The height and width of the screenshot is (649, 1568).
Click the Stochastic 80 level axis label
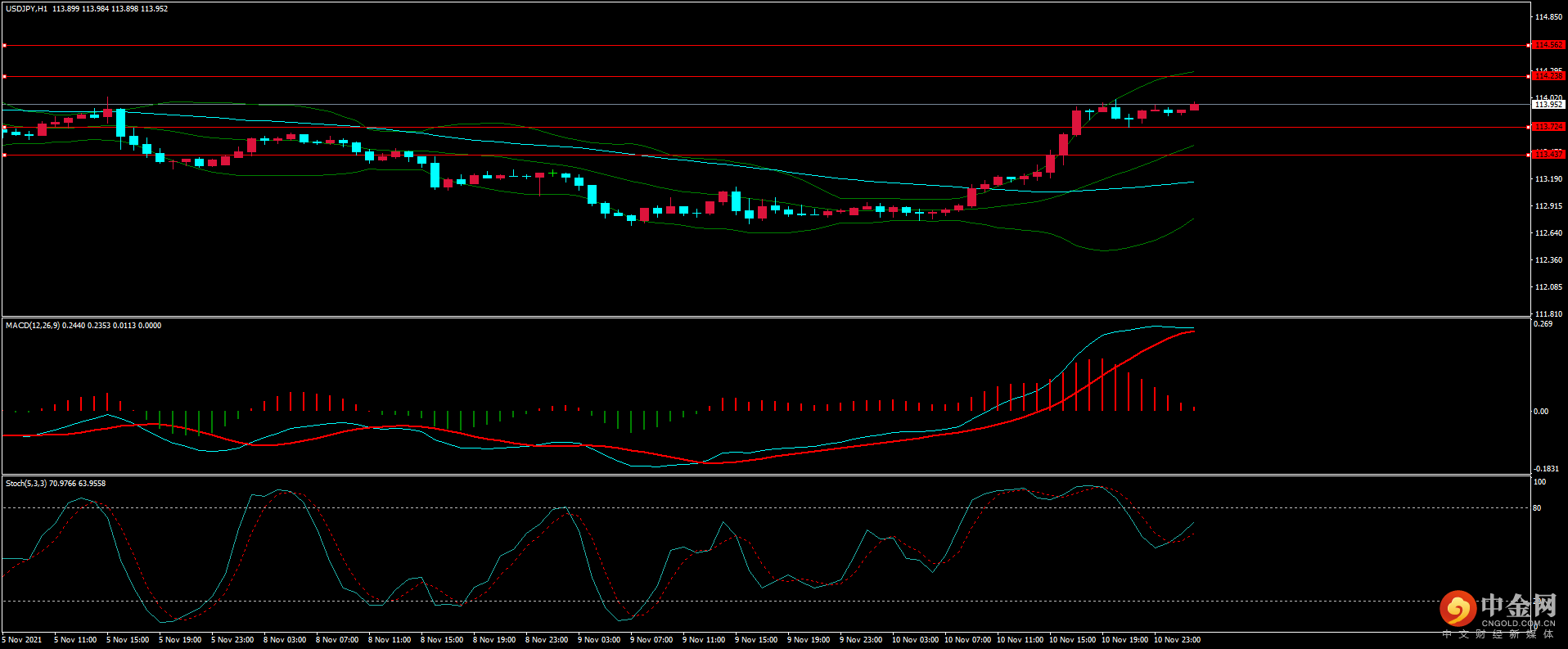click(1537, 508)
